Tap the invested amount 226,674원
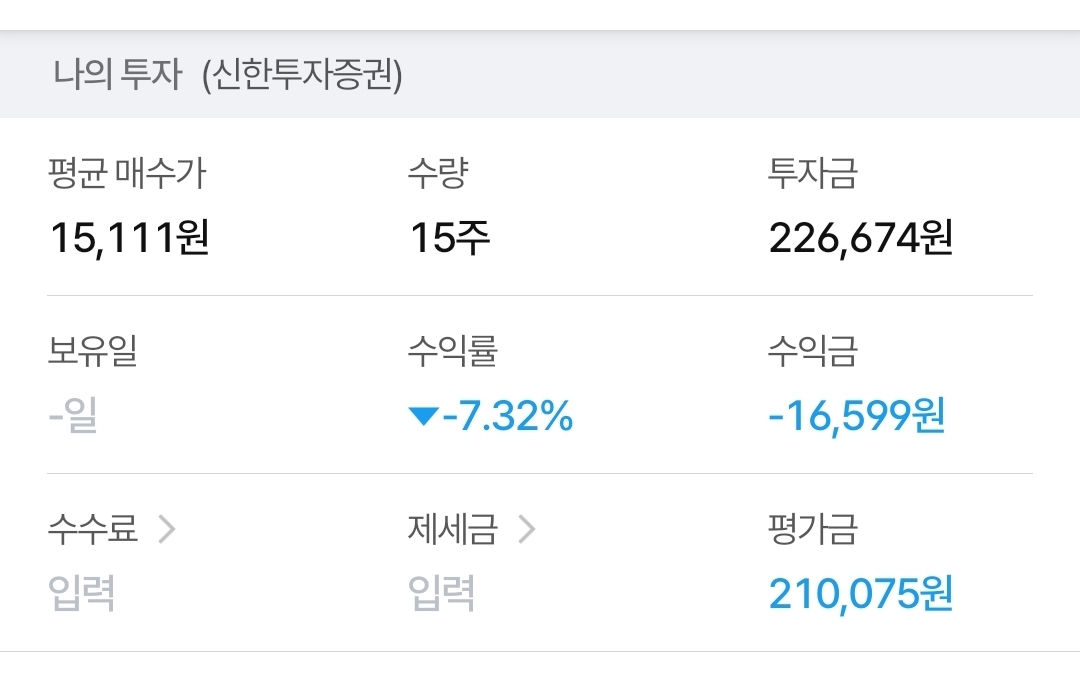The image size is (1080, 686). (x=860, y=238)
